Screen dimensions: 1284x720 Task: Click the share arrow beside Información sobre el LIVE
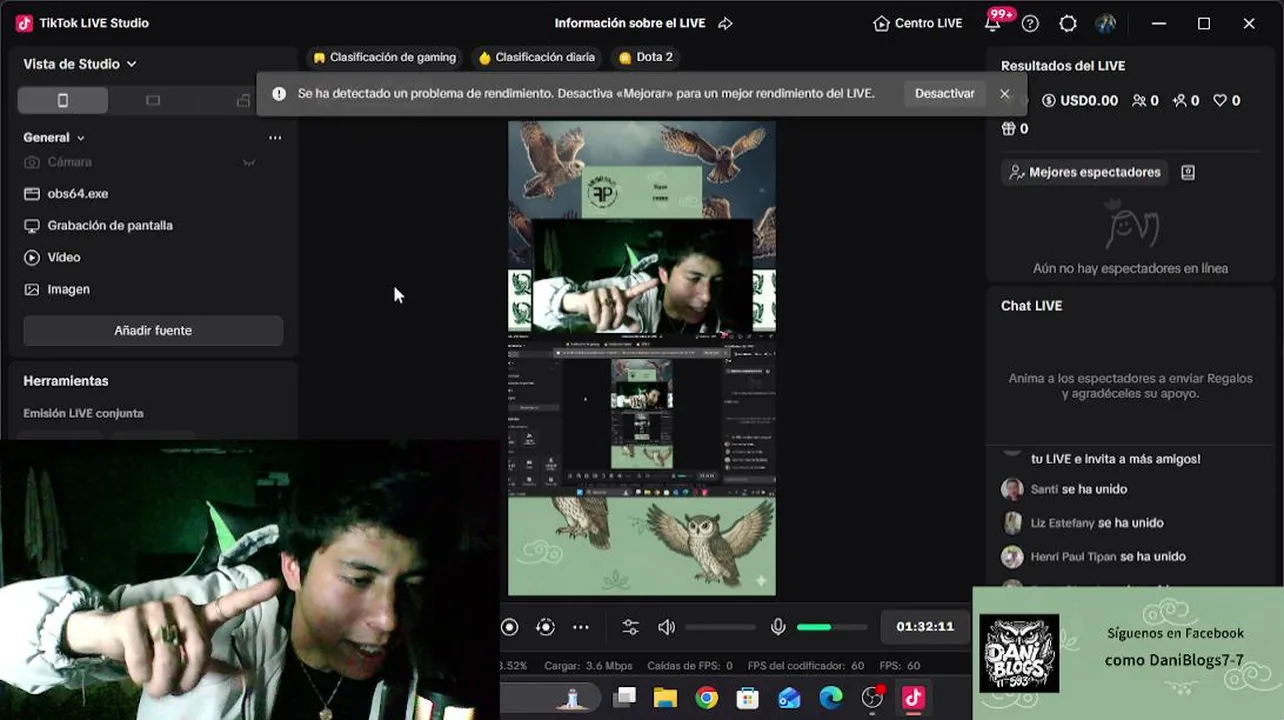726,23
